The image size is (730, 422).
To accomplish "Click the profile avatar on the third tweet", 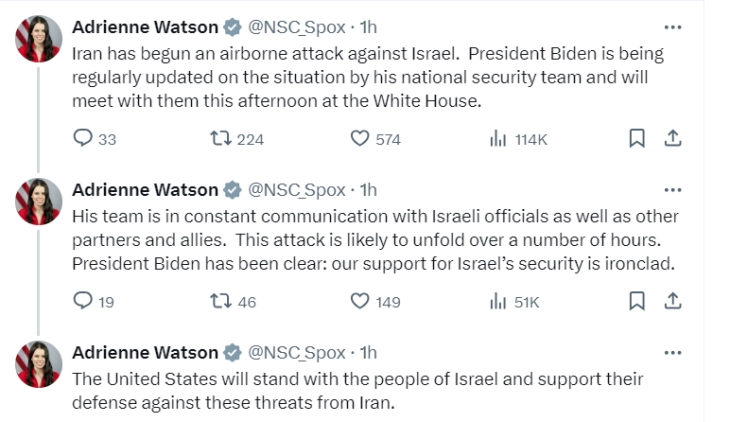I will tap(38, 364).
